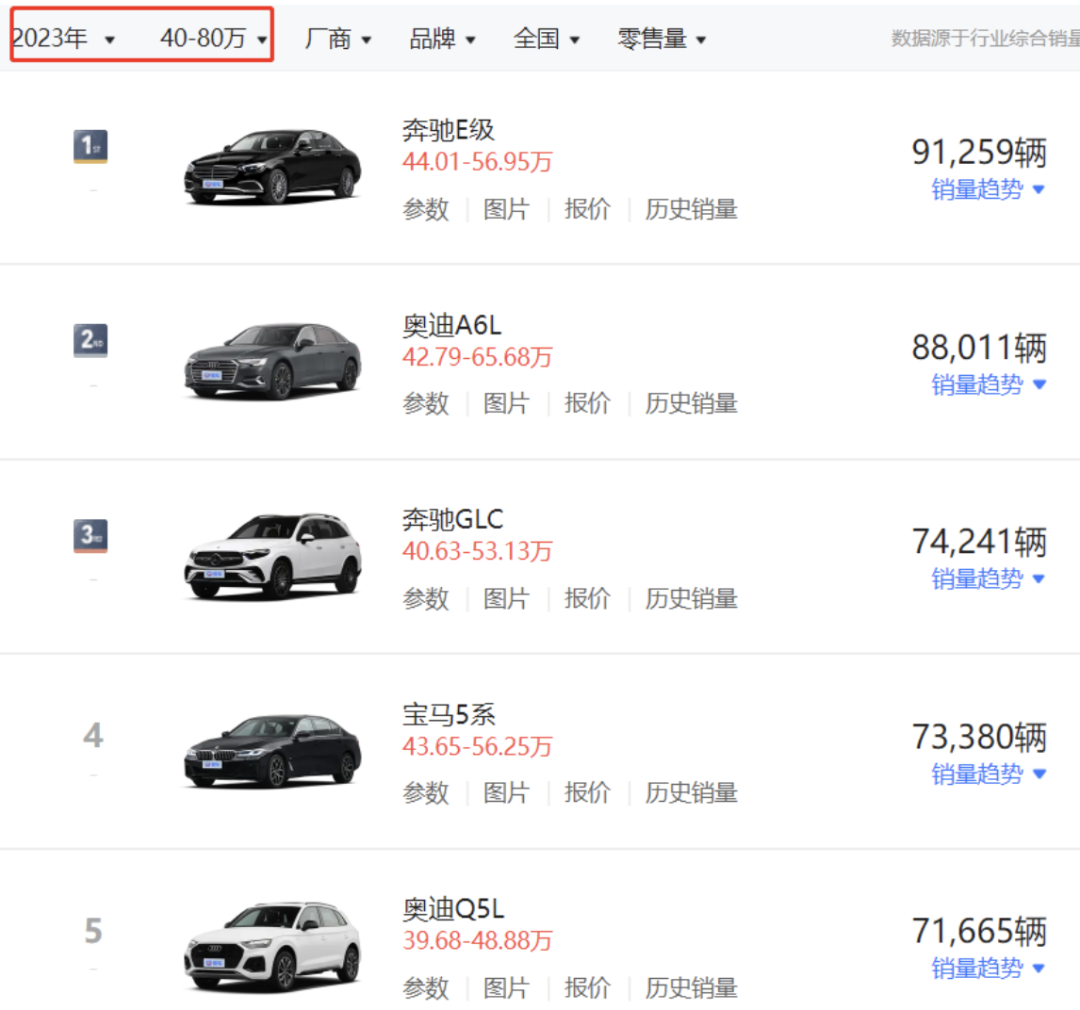
Task: Expand 销量趋势 for 奔驰E级
Action: [988, 189]
